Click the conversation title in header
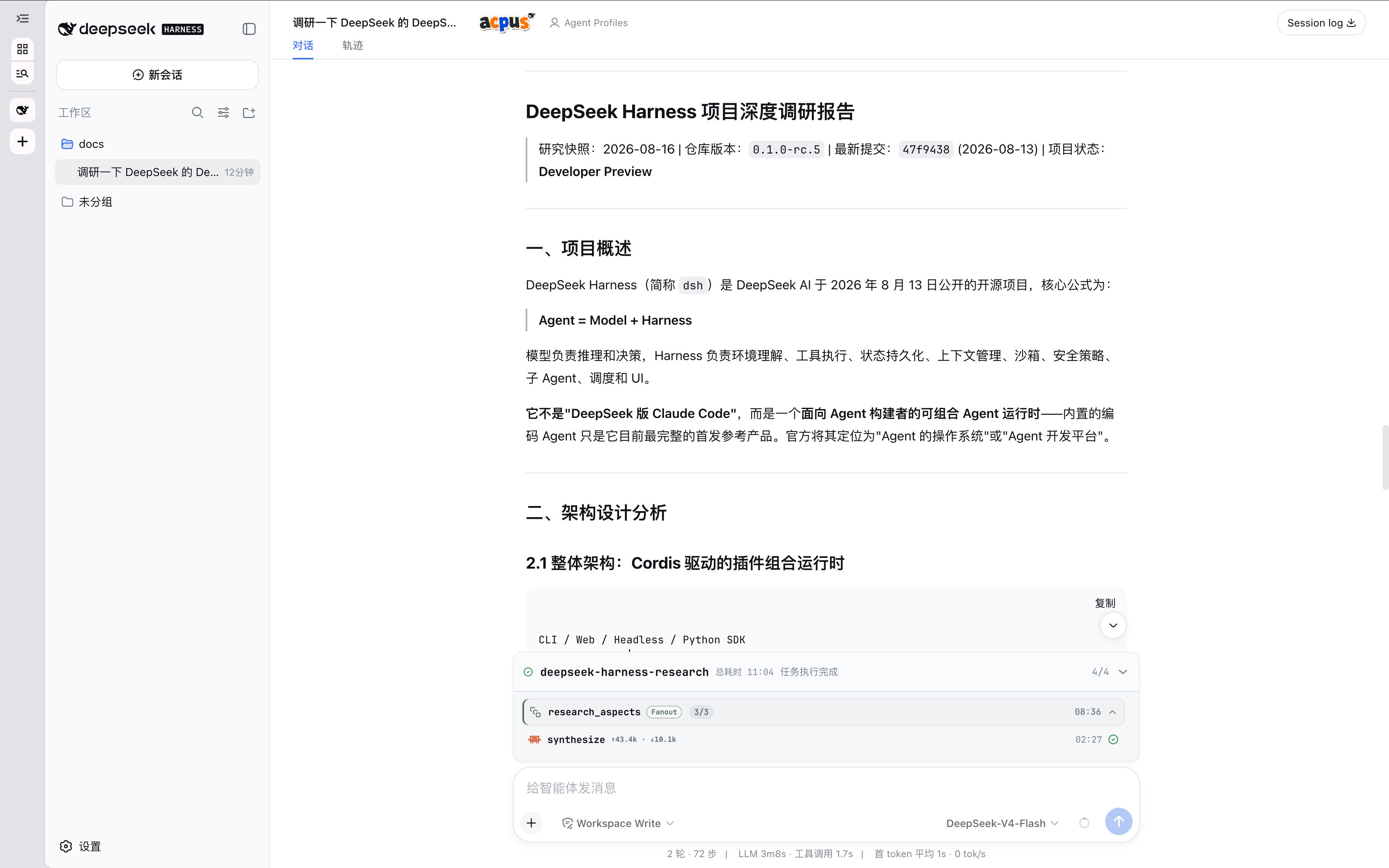Viewport: 1389px width, 868px height. tap(374, 23)
